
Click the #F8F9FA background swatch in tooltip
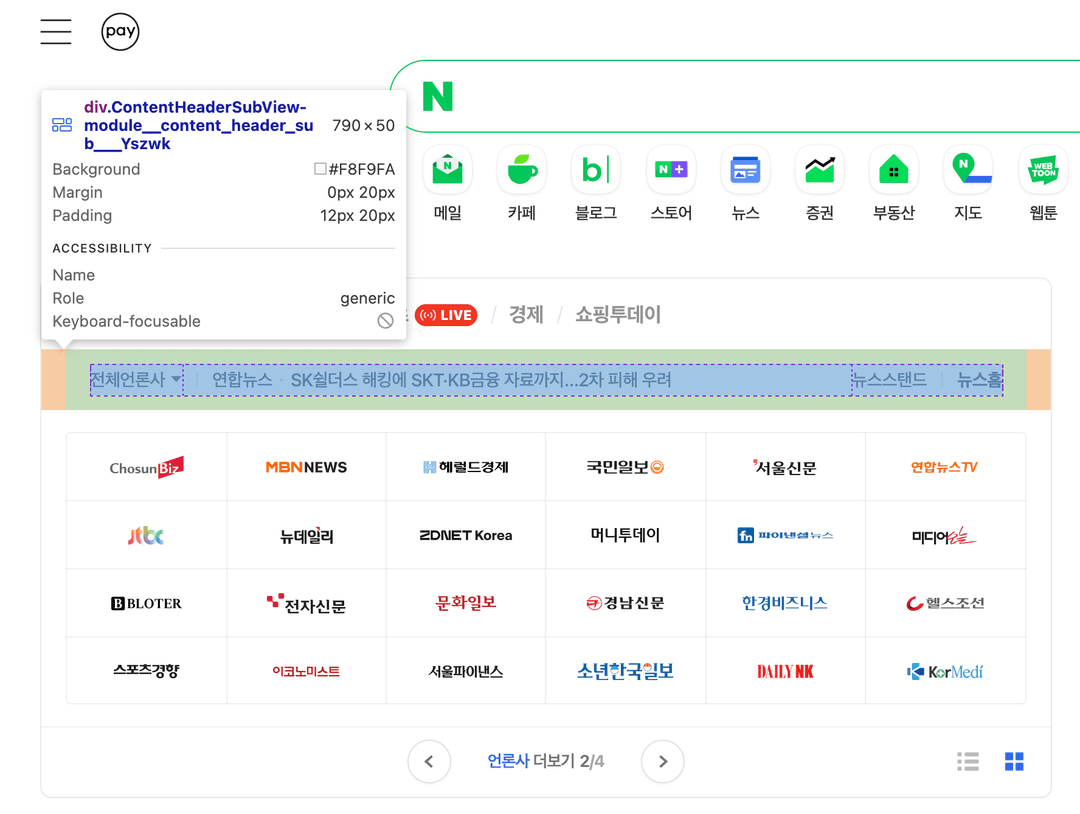pos(320,169)
